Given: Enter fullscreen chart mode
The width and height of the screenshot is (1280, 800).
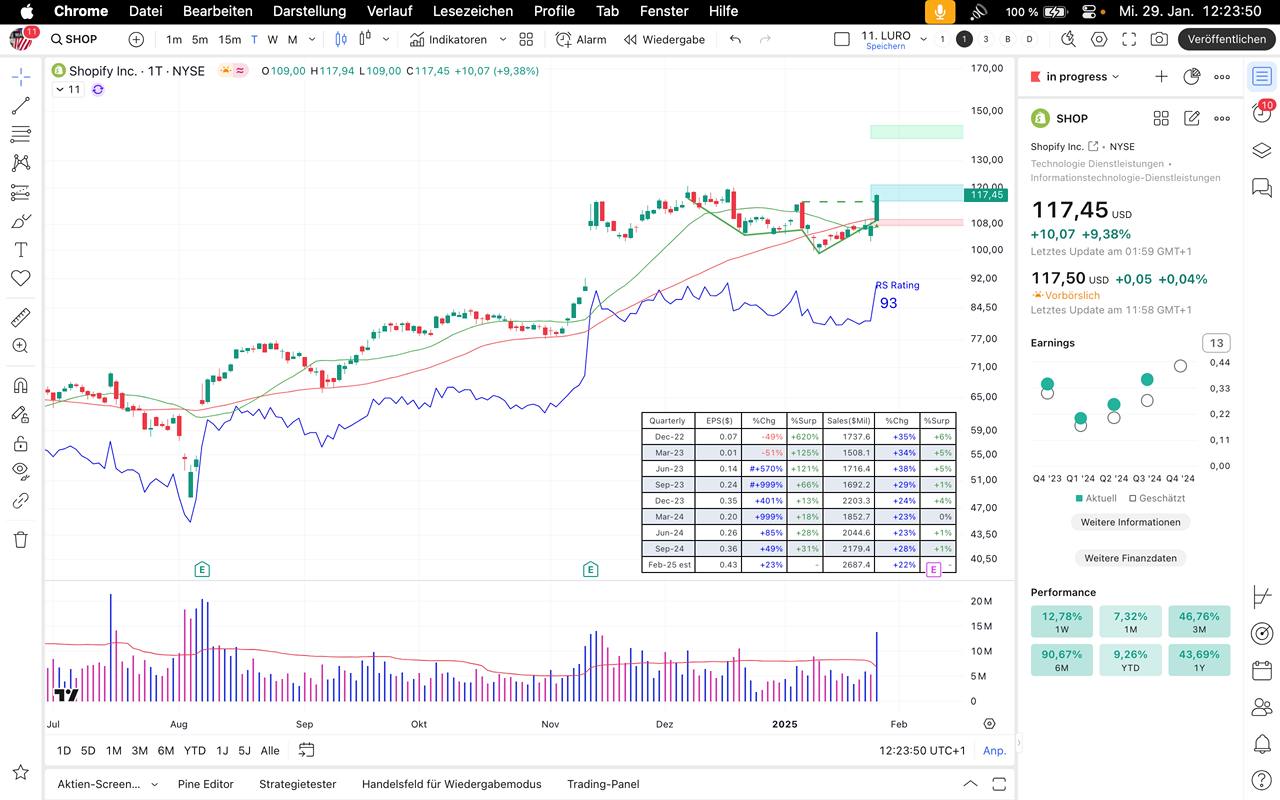Looking at the screenshot, I should tap(1129, 39).
